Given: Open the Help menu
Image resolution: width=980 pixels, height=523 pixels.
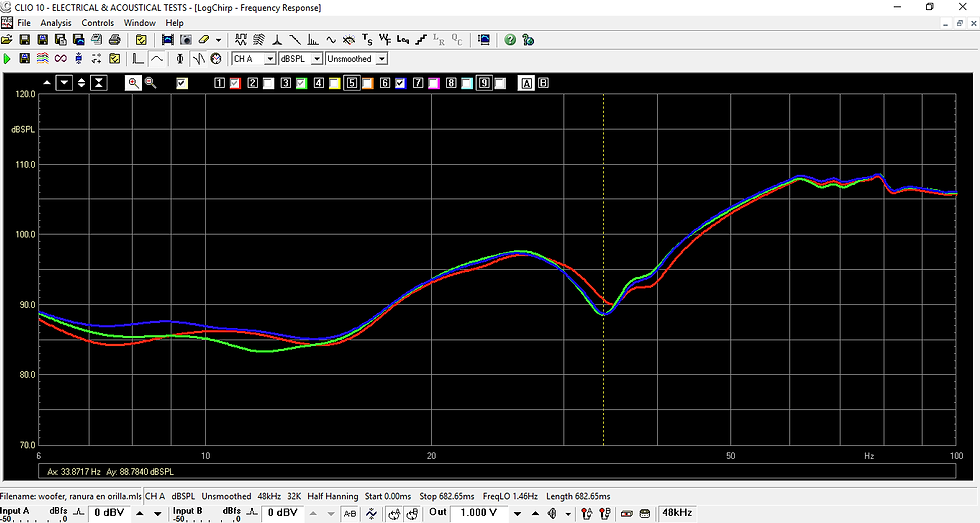Looking at the screenshot, I should pos(174,22).
